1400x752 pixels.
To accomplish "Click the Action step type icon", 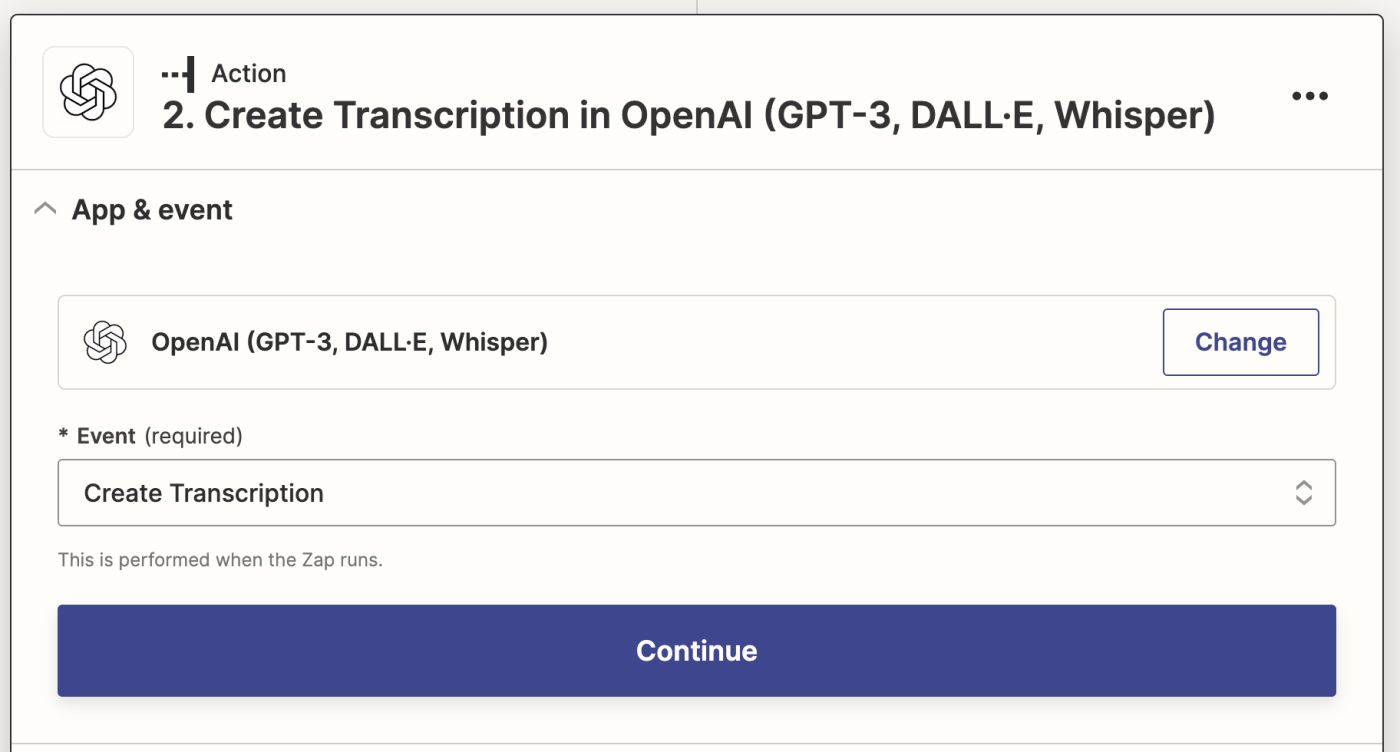I will (178, 74).
